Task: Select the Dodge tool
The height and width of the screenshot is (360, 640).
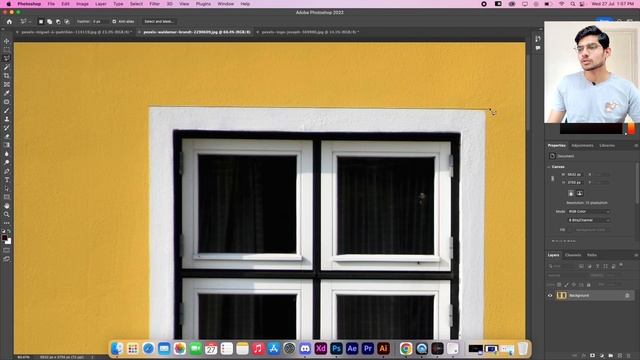Action: click(7, 162)
